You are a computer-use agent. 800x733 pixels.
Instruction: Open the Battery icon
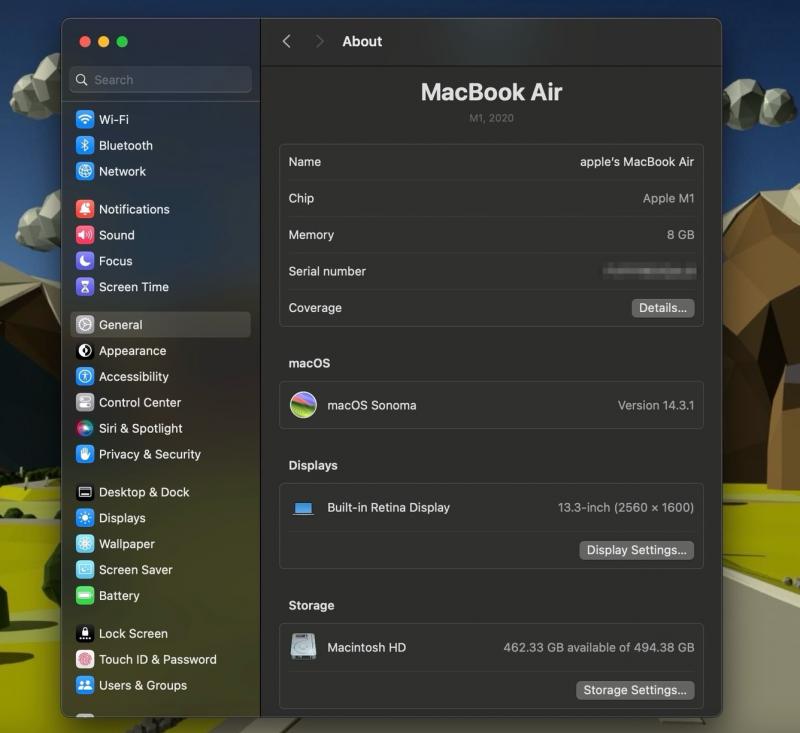(x=85, y=595)
